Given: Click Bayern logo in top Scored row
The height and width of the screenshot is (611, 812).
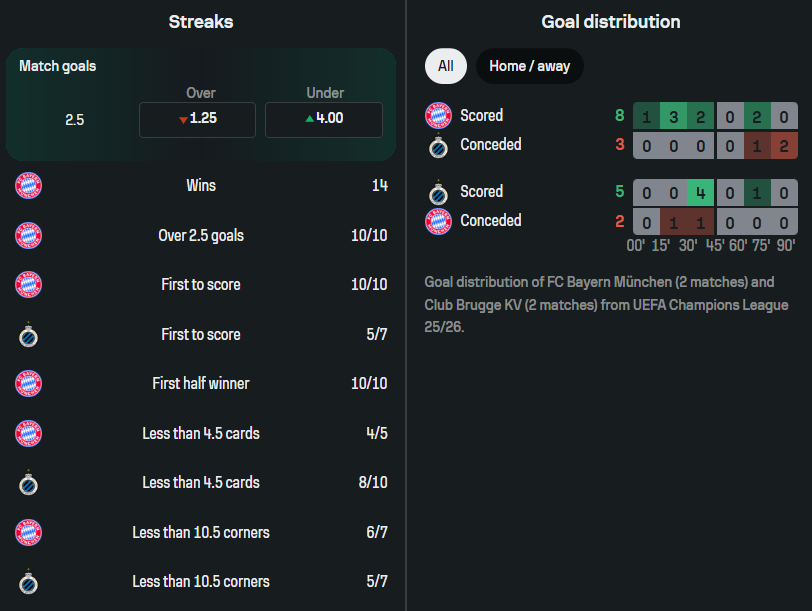Looking at the screenshot, I should point(438,116).
